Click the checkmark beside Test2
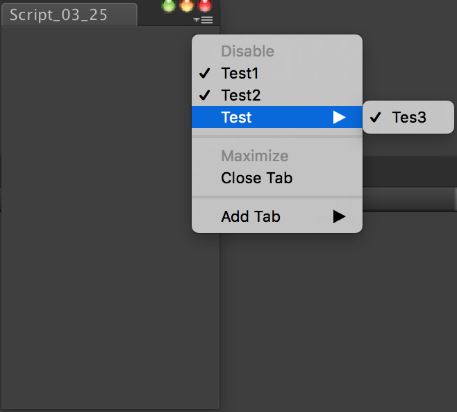 tap(205, 95)
